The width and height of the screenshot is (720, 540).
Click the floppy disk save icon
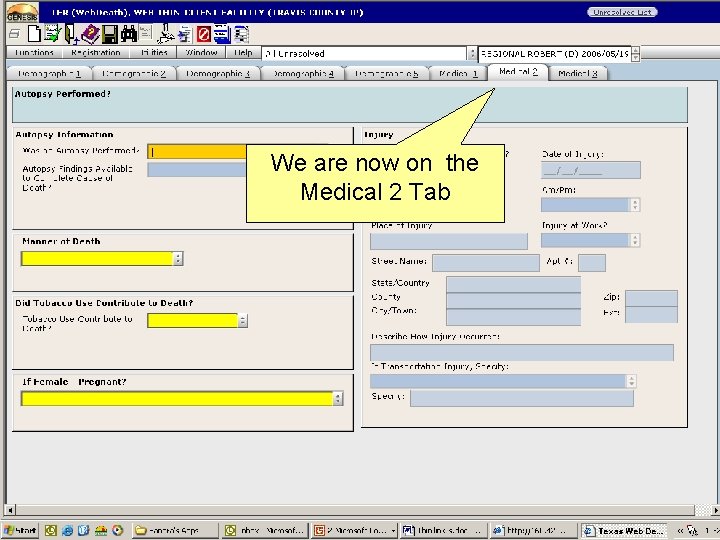[110, 34]
